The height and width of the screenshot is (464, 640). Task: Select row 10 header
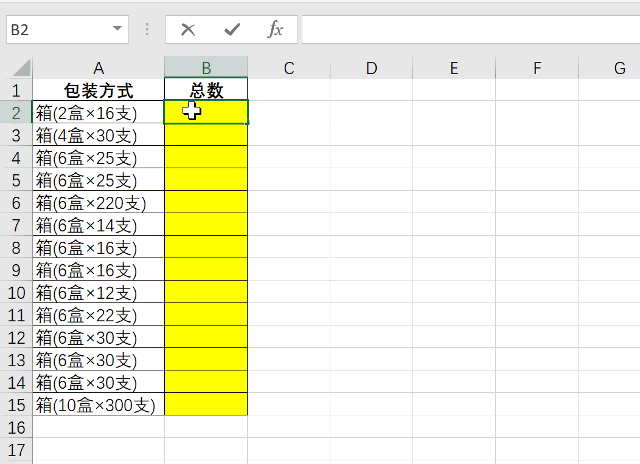click(x=16, y=292)
